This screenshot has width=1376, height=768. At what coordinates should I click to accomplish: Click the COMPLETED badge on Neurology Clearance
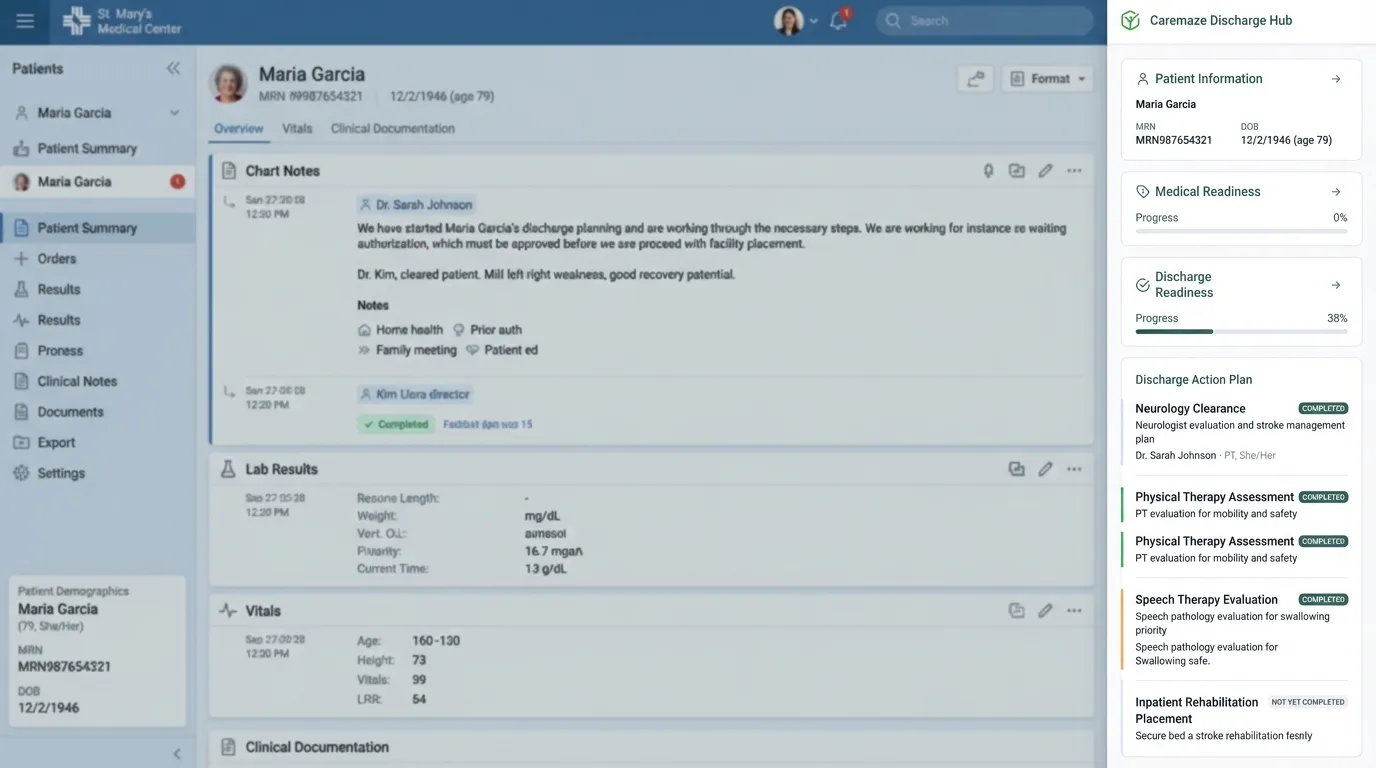click(1323, 408)
